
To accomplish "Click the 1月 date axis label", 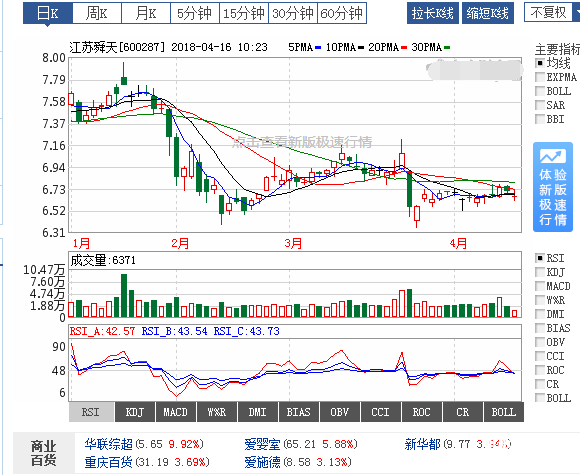I will pos(81,243).
